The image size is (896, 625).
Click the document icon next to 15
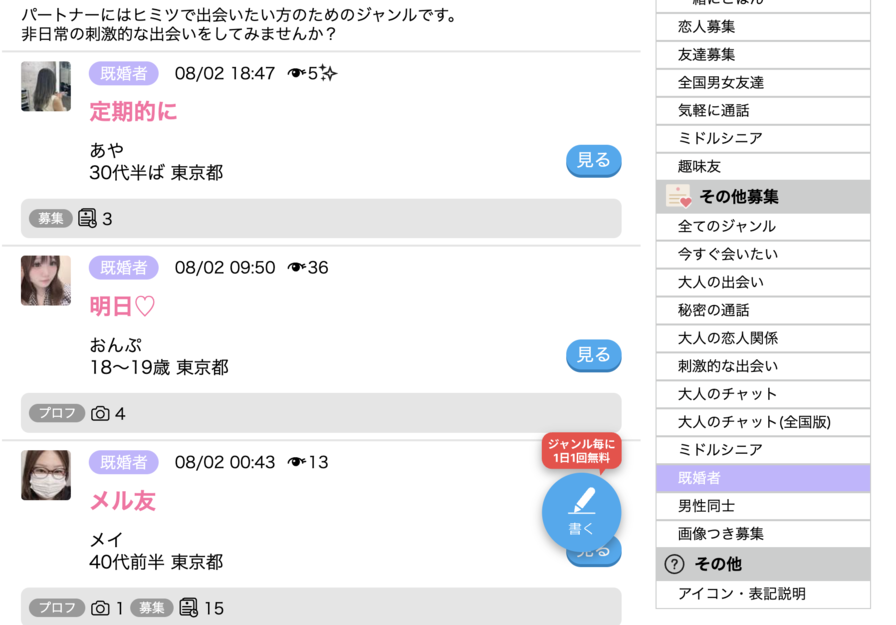[189, 607]
